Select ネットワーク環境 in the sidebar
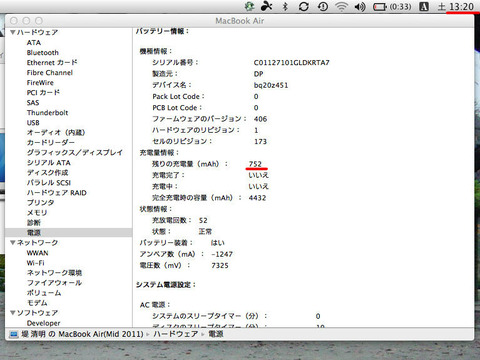The image size is (480, 360). (54, 273)
